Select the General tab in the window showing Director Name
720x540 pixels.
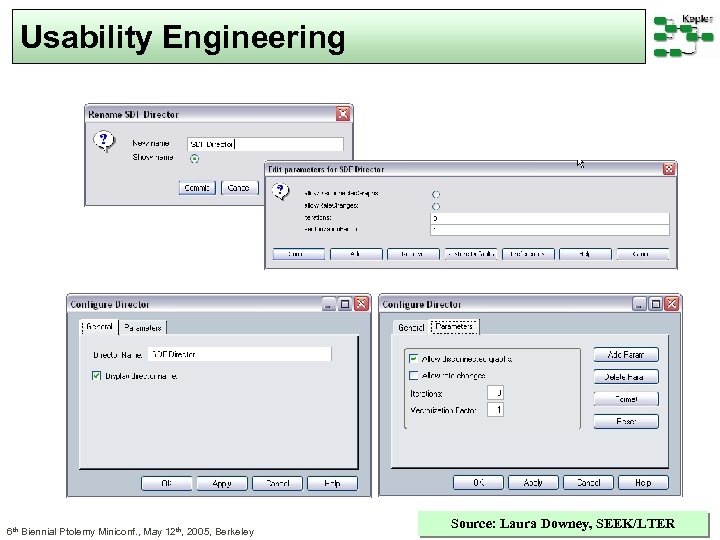pyautogui.click(x=99, y=327)
